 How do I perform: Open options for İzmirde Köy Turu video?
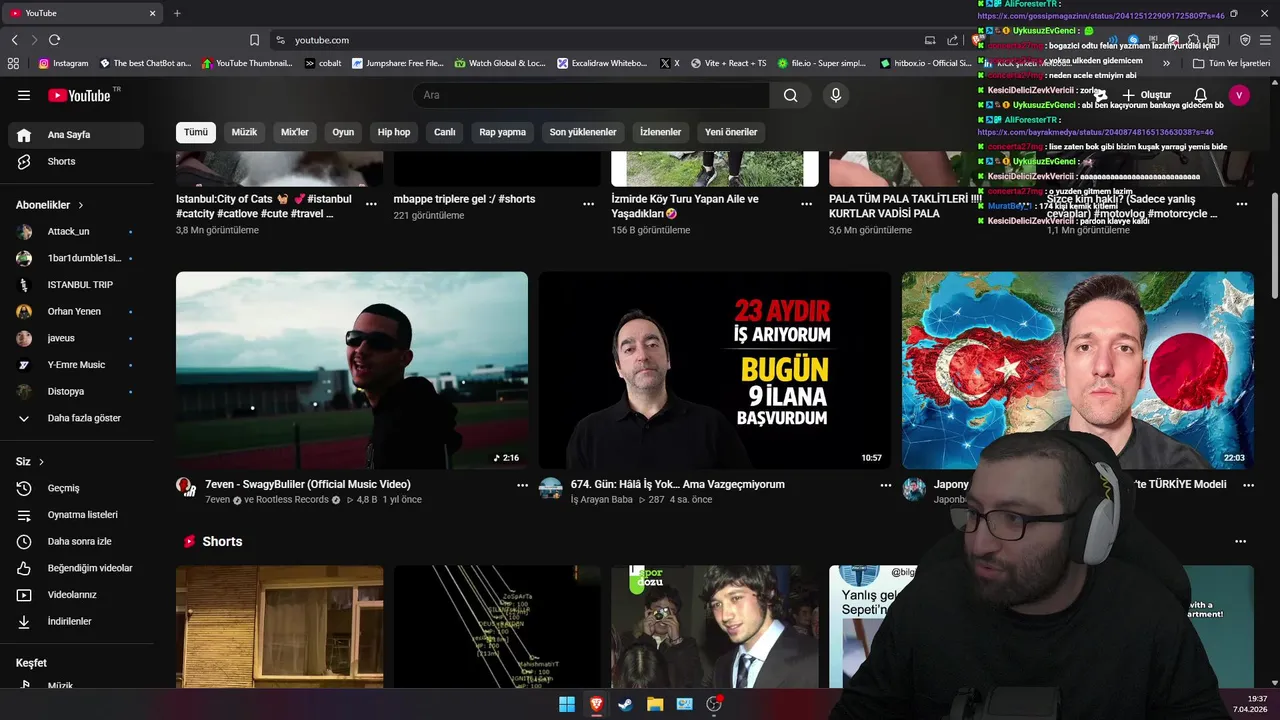tap(807, 203)
